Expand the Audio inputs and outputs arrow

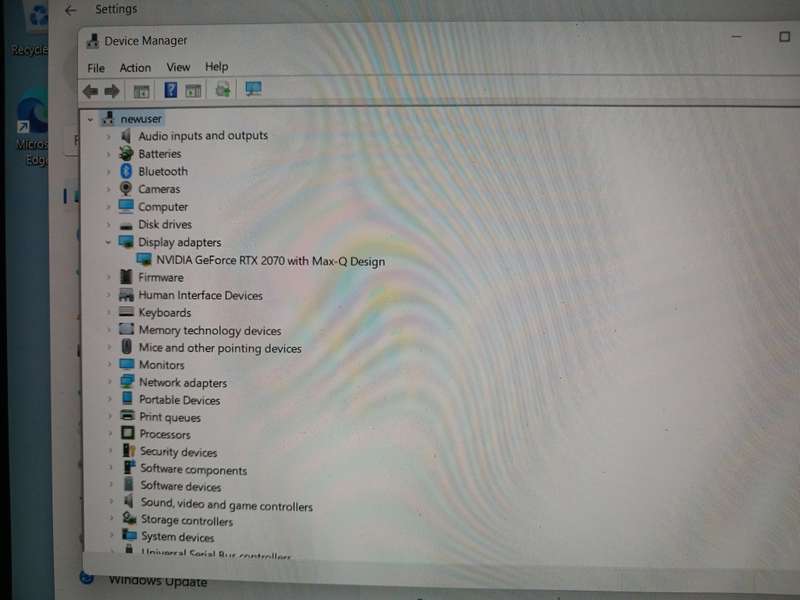pyautogui.click(x=108, y=137)
